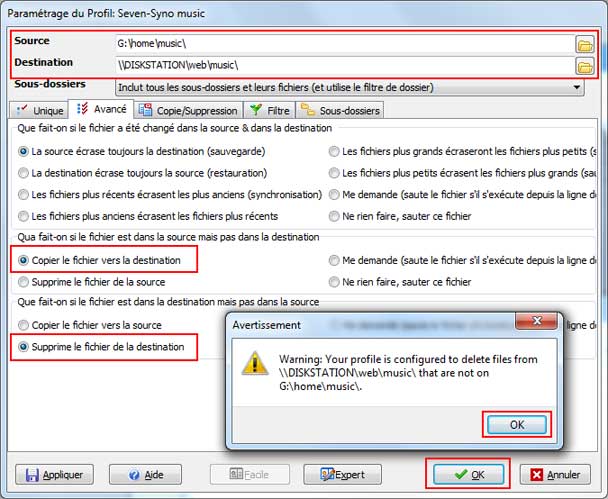Viewport: 608px width, 499px height.
Task: Open the Copie/Suppression tab
Action: point(188,111)
